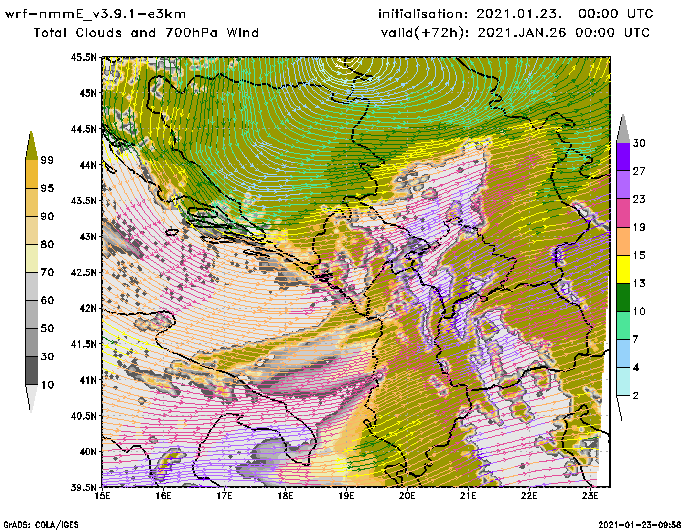The height and width of the screenshot is (530, 700).
Task: Click the "GrADS: COLA/IGES" credit text
Action: (x=41, y=525)
